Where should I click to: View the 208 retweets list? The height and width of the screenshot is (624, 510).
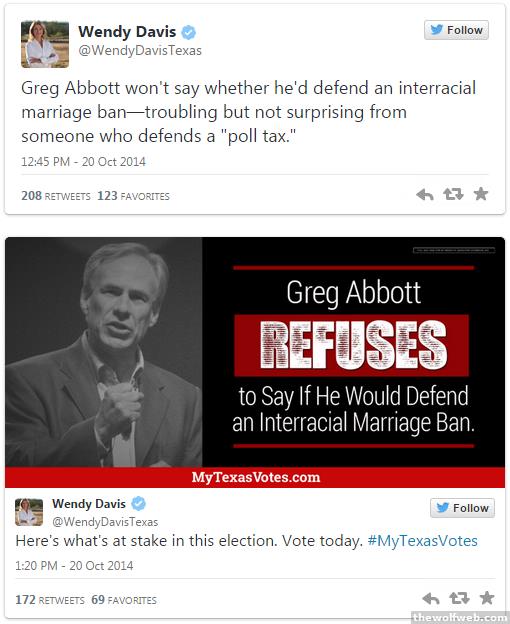(x=56, y=196)
